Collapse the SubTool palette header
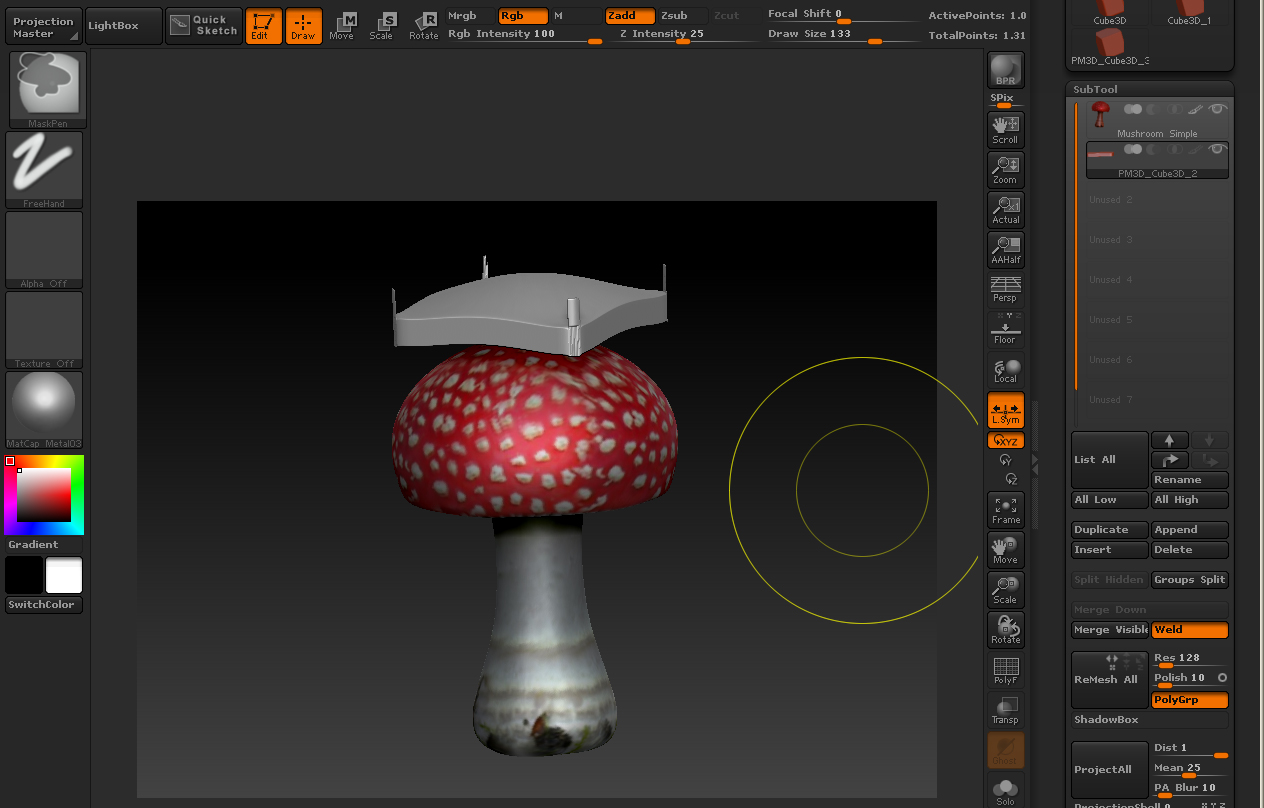The width and height of the screenshot is (1264, 808). (1150, 89)
